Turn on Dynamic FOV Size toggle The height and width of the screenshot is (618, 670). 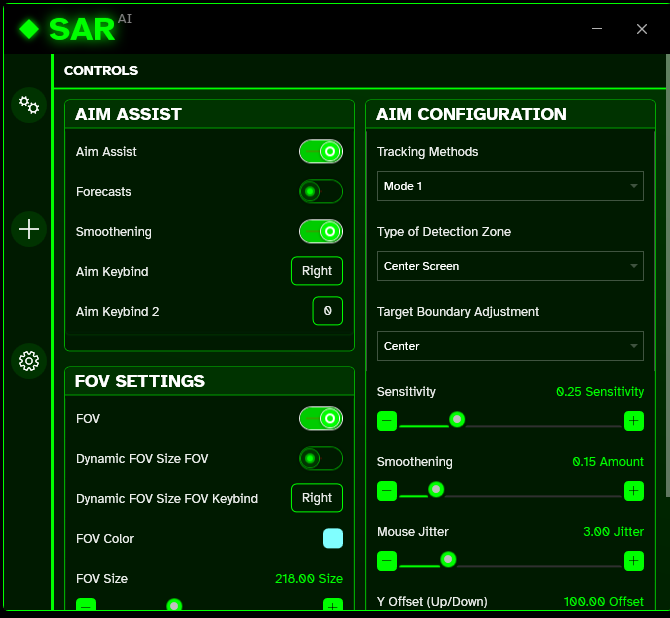321,459
